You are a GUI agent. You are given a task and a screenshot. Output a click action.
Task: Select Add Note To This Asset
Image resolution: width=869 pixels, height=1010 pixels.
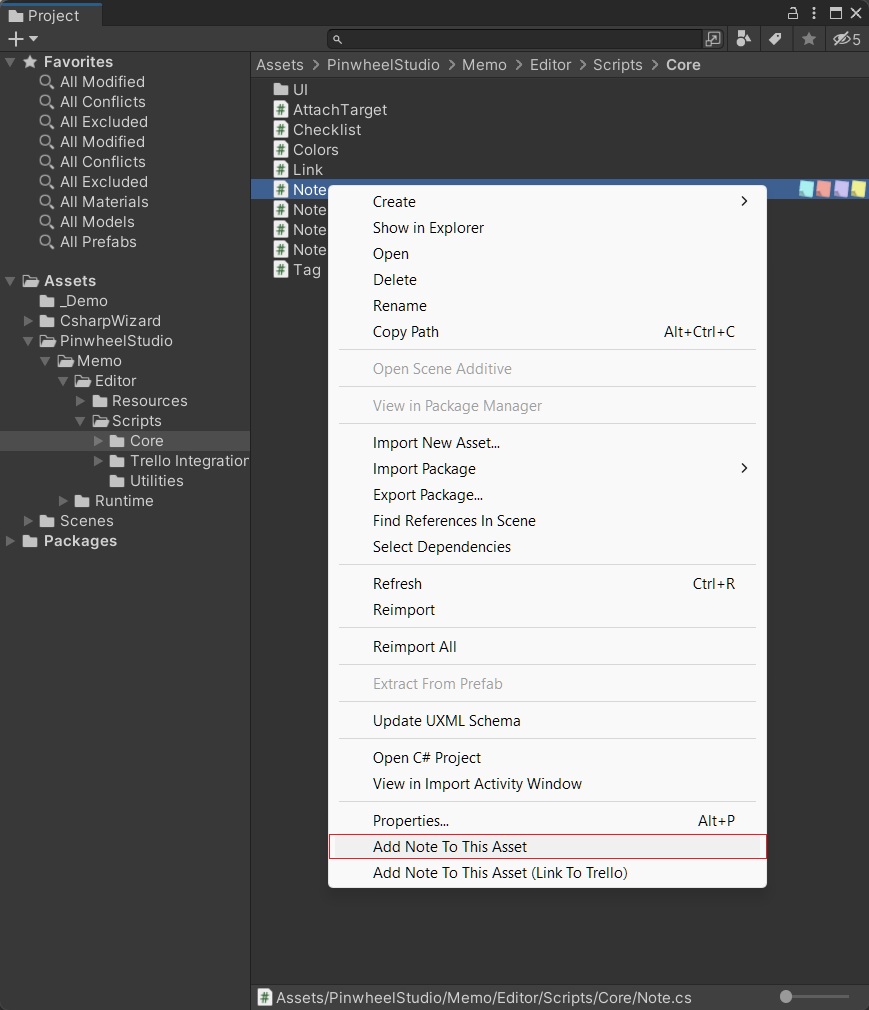tap(547, 846)
